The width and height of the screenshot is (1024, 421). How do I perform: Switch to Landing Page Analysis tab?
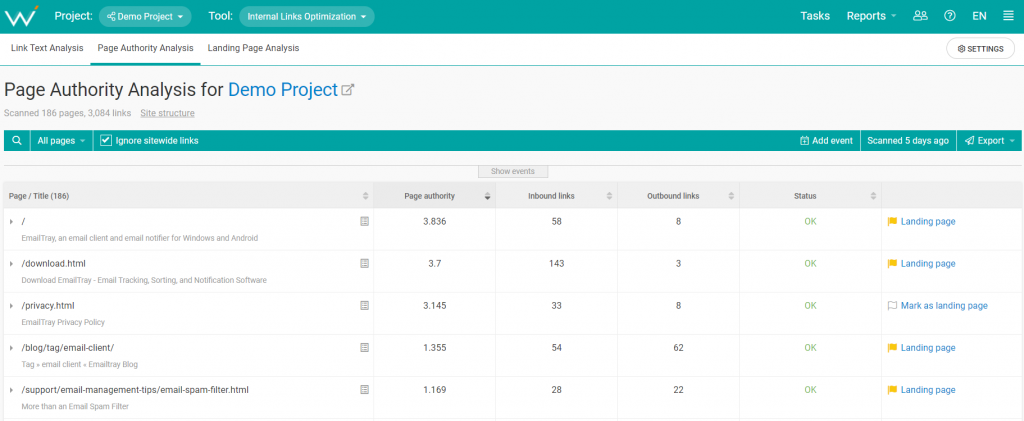(253, 48)
